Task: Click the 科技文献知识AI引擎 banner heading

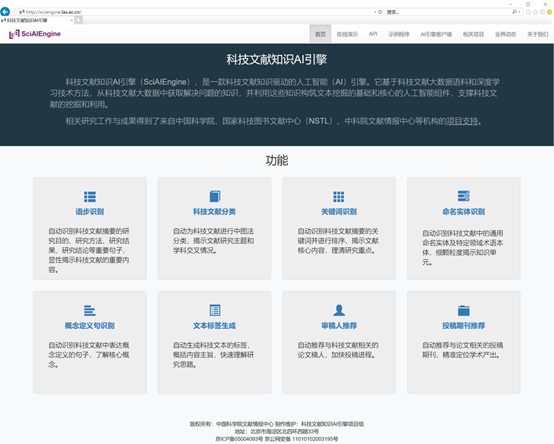Action: (x=277, y=59)
